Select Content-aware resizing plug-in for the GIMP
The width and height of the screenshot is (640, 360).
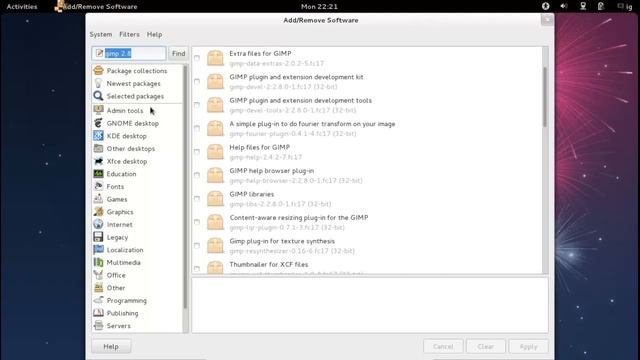(x=367, y=222)
